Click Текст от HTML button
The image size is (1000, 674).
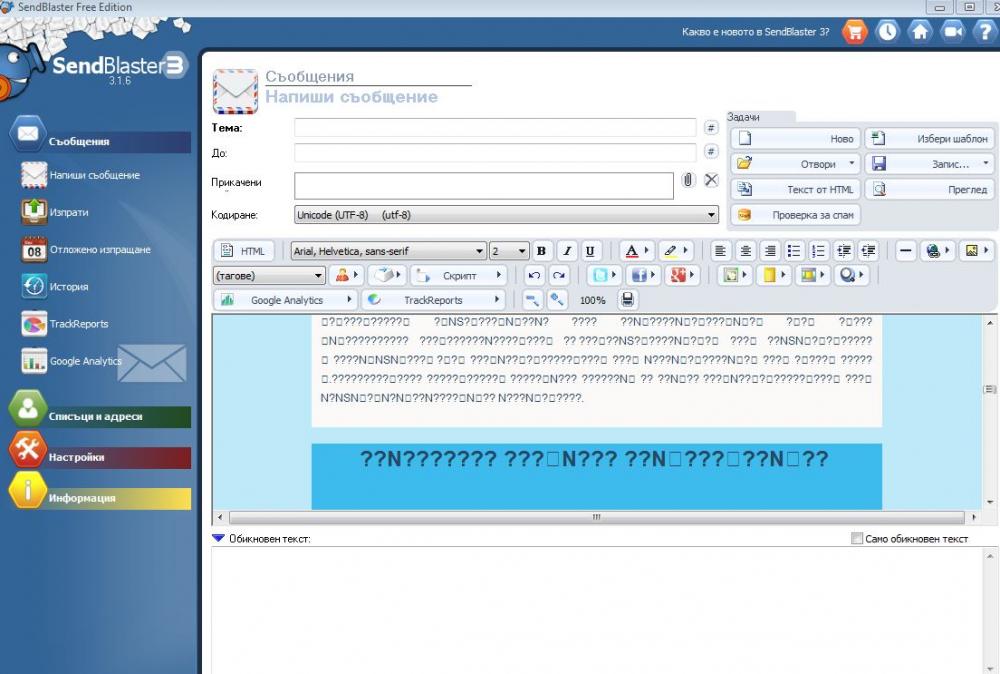(x=795, y=189)
